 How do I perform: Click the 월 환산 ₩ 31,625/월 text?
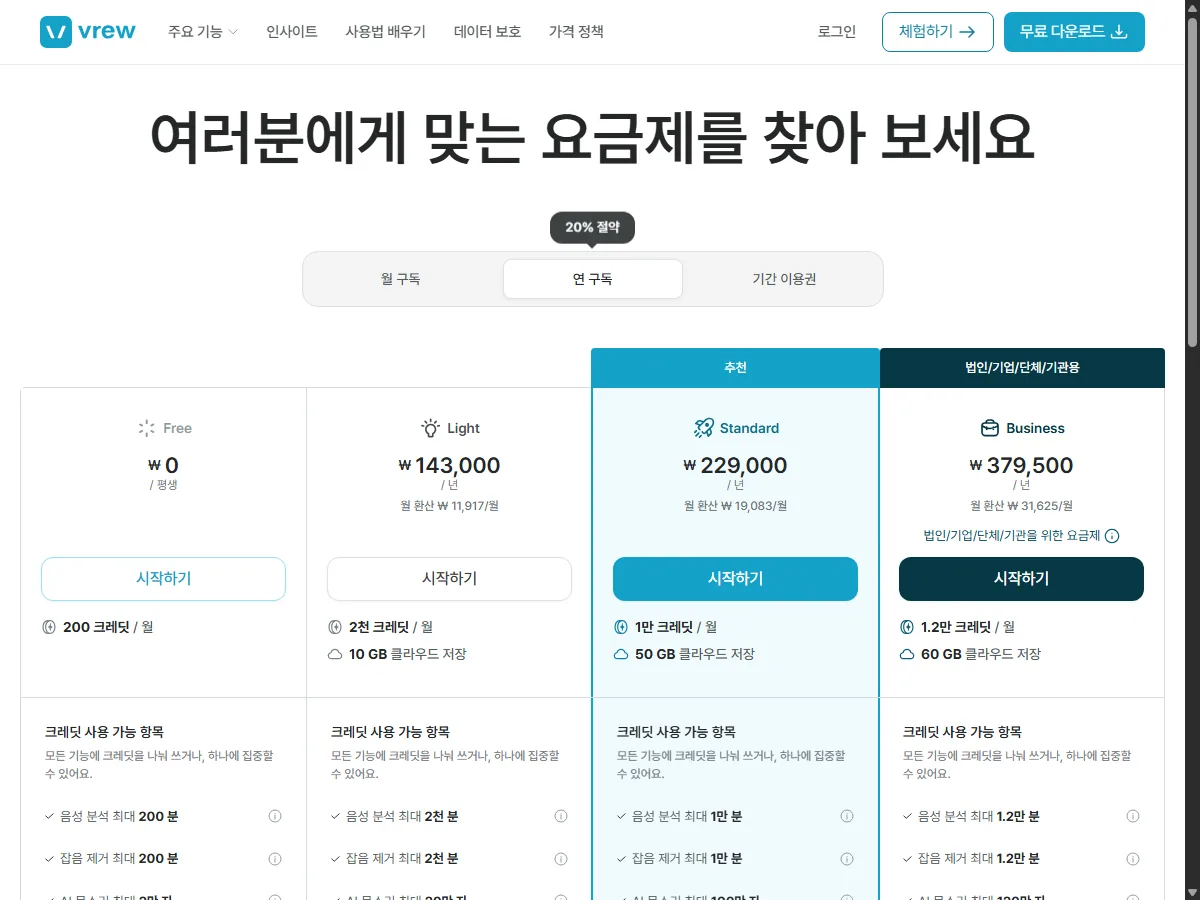[x=1021, y=506]
